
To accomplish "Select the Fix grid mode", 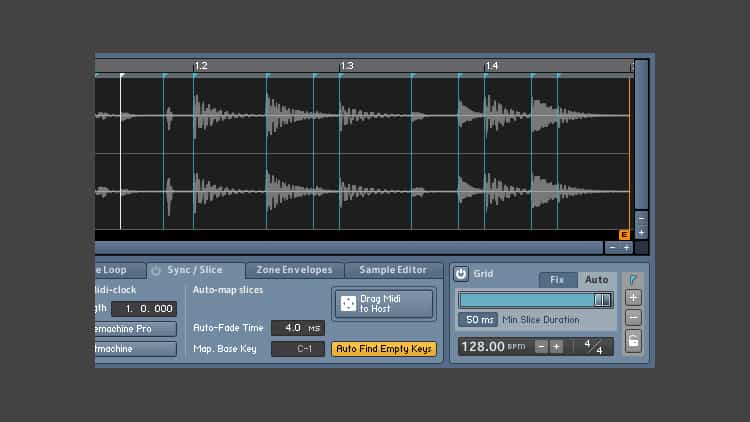I will click(557, 279).
